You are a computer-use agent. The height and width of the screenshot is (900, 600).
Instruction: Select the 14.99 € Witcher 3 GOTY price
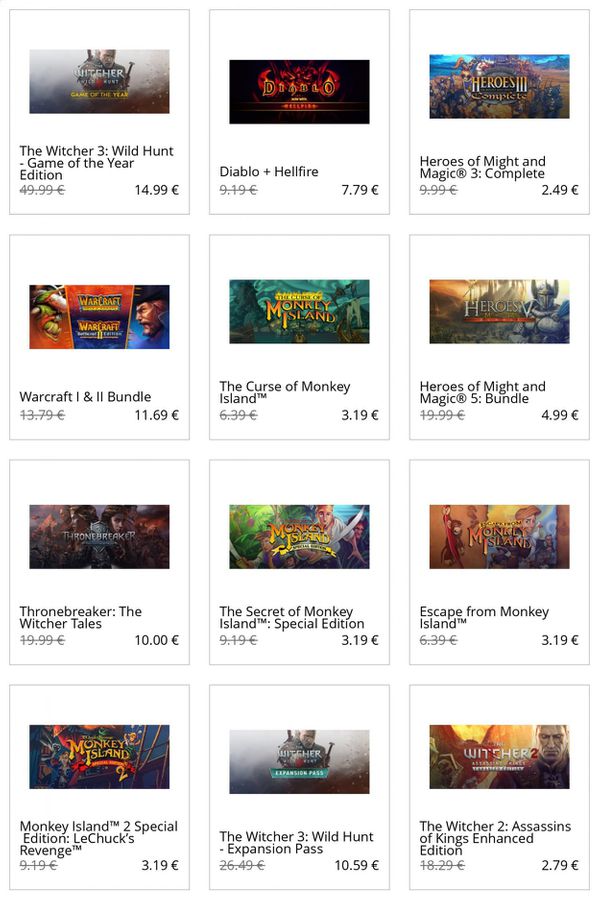pos(157,190)
